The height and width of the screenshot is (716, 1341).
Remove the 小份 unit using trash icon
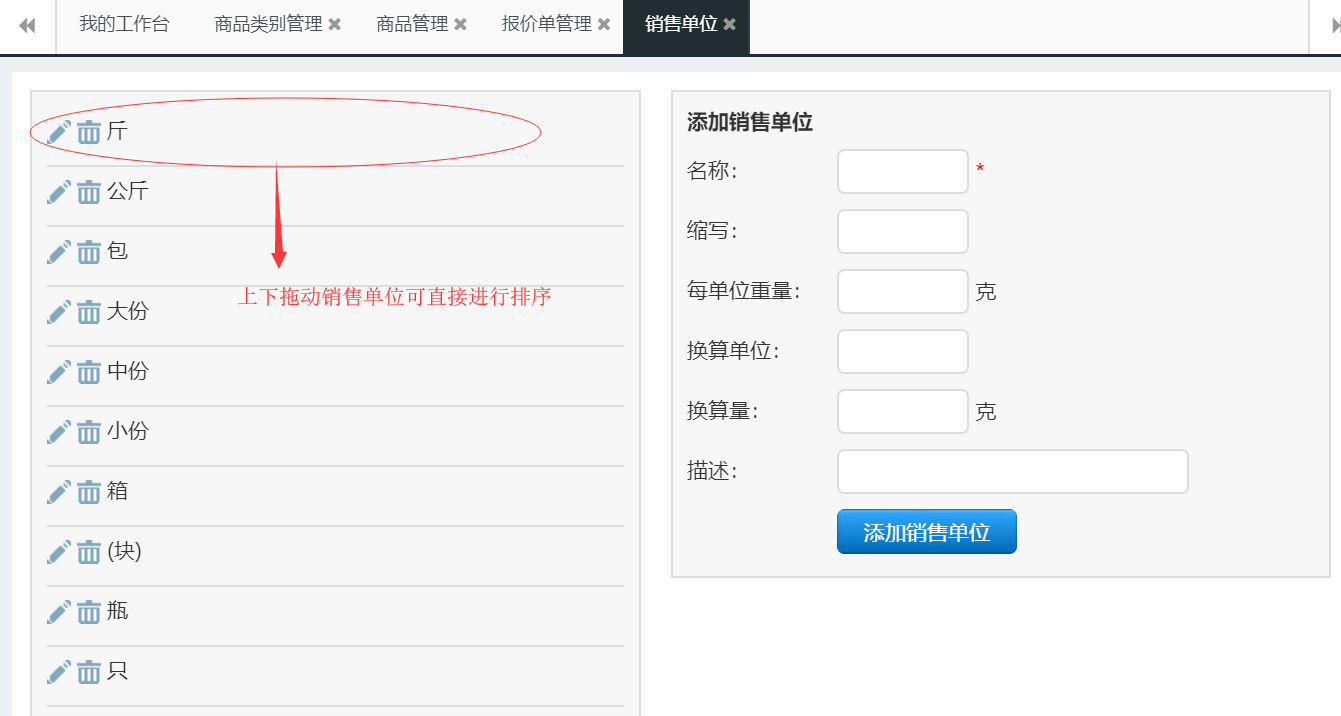[x=89, y=432]
